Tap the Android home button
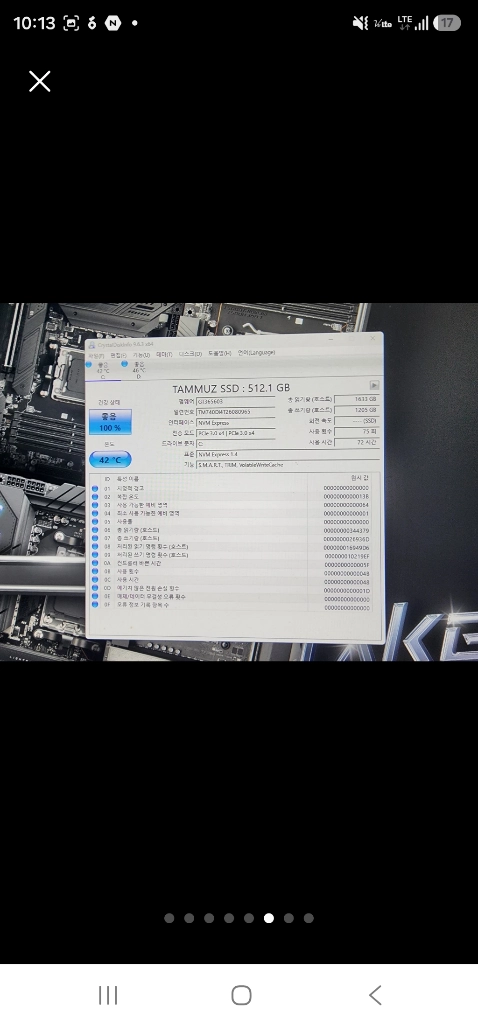 pos(242,995)
